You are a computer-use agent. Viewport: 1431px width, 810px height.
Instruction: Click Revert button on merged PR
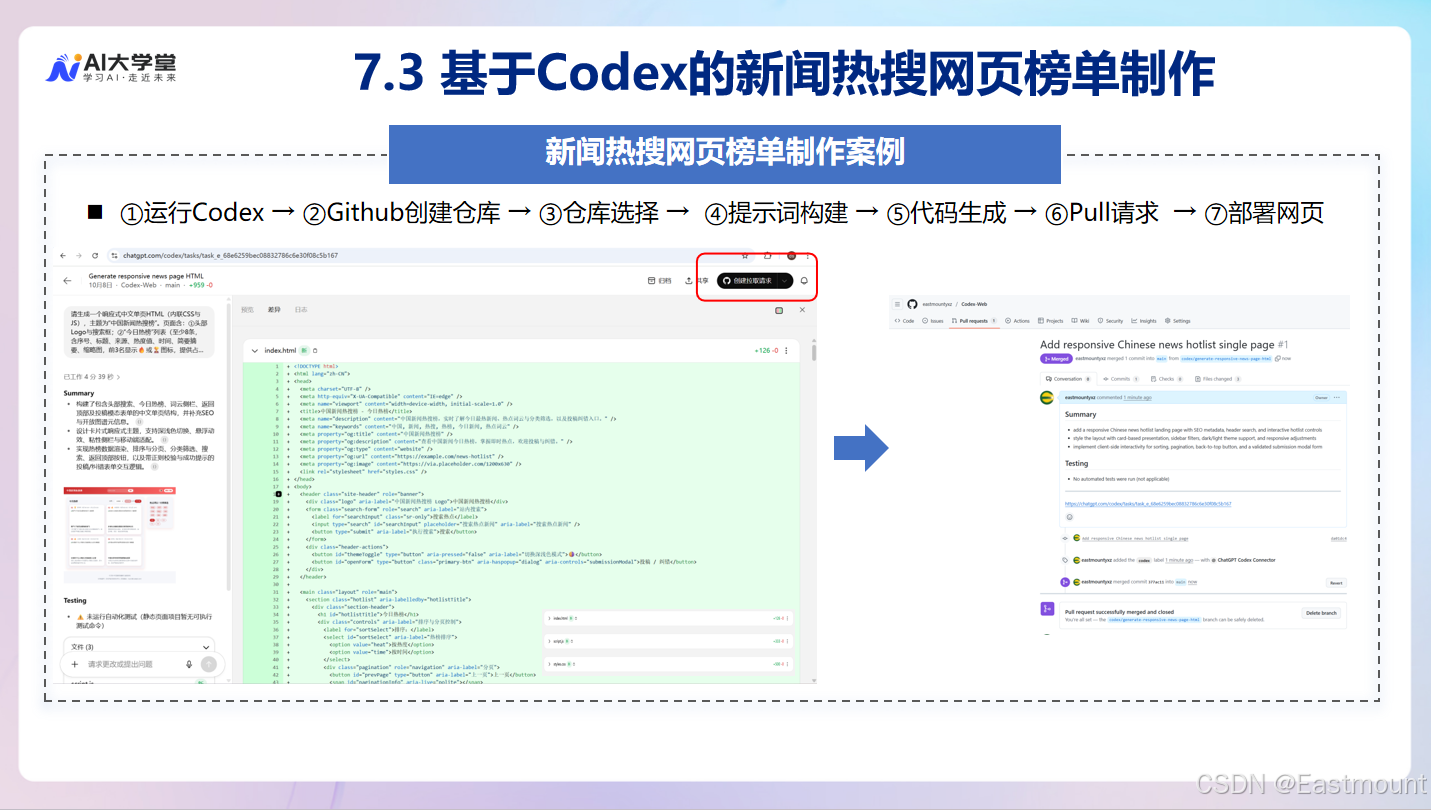(1336, 583)
